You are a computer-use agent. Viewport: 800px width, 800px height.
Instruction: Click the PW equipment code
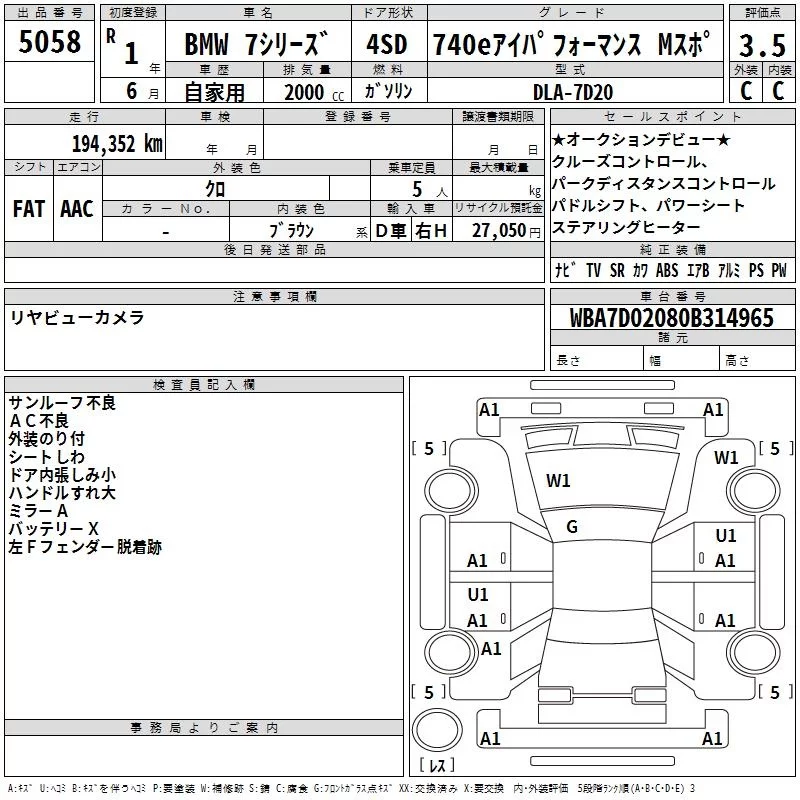(779, 270)
